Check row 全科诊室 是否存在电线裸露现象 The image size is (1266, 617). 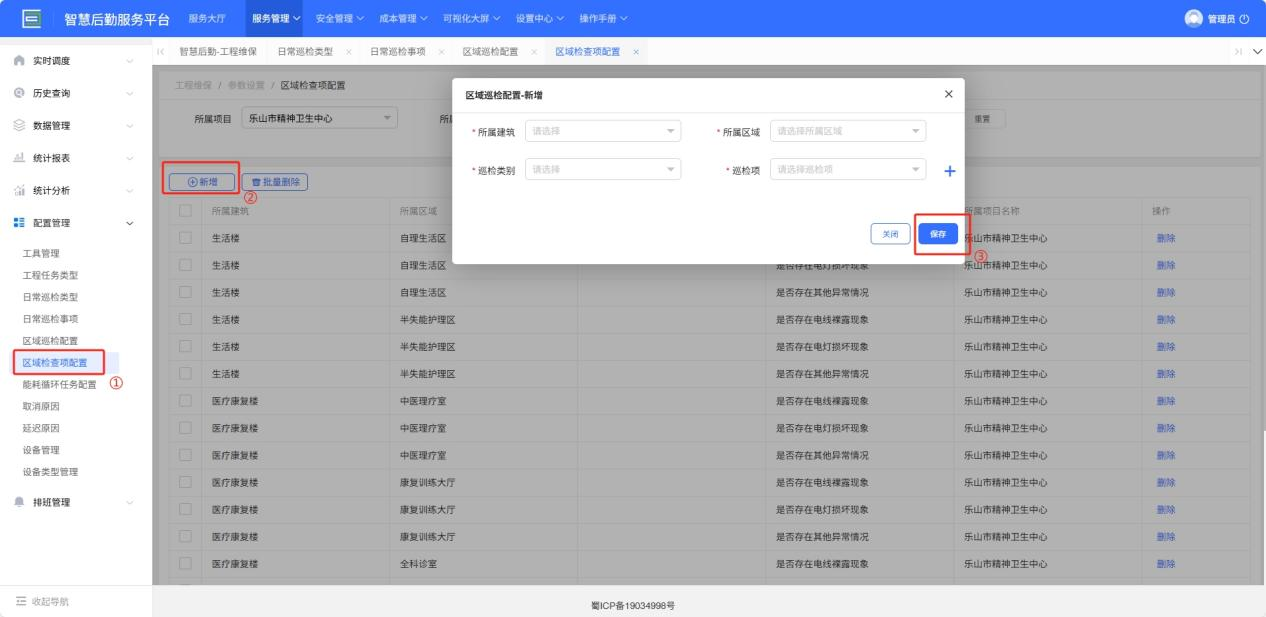click(185, 564)
